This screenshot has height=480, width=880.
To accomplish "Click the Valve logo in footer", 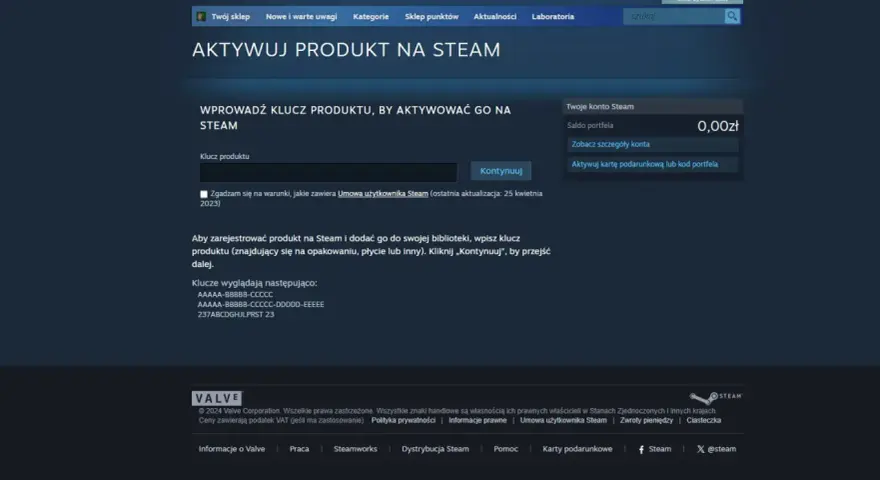I will tap(217, 398).
